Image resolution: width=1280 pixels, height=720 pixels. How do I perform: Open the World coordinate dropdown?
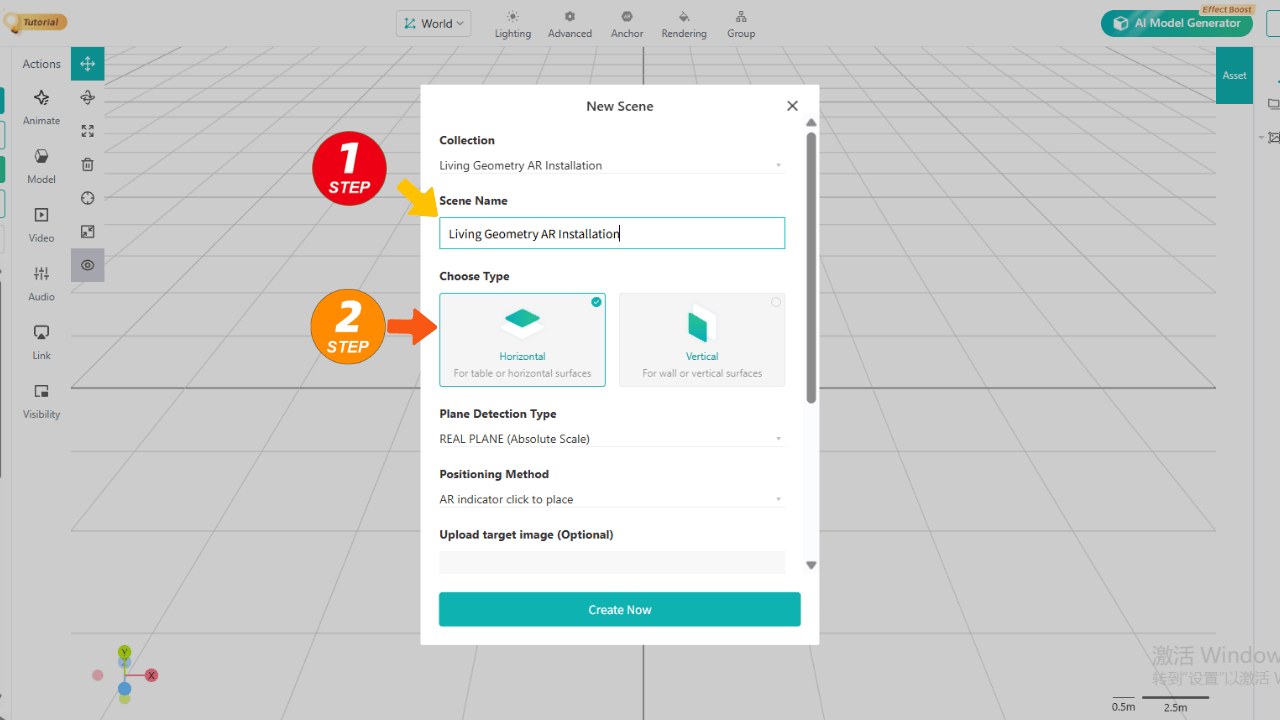pos(434,24)
